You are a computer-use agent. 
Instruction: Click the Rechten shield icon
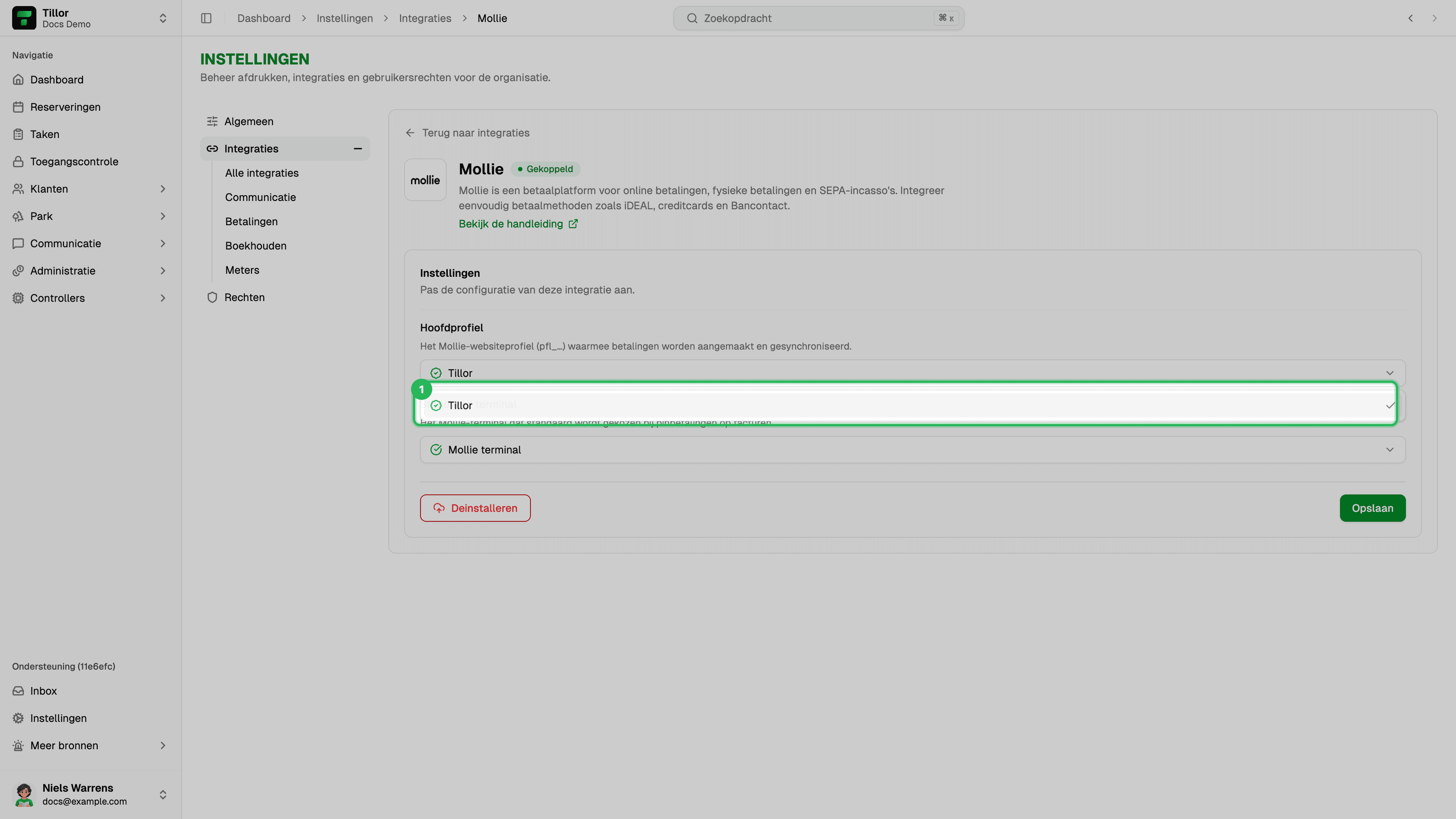pyautogui.click(x=212, y=297)
